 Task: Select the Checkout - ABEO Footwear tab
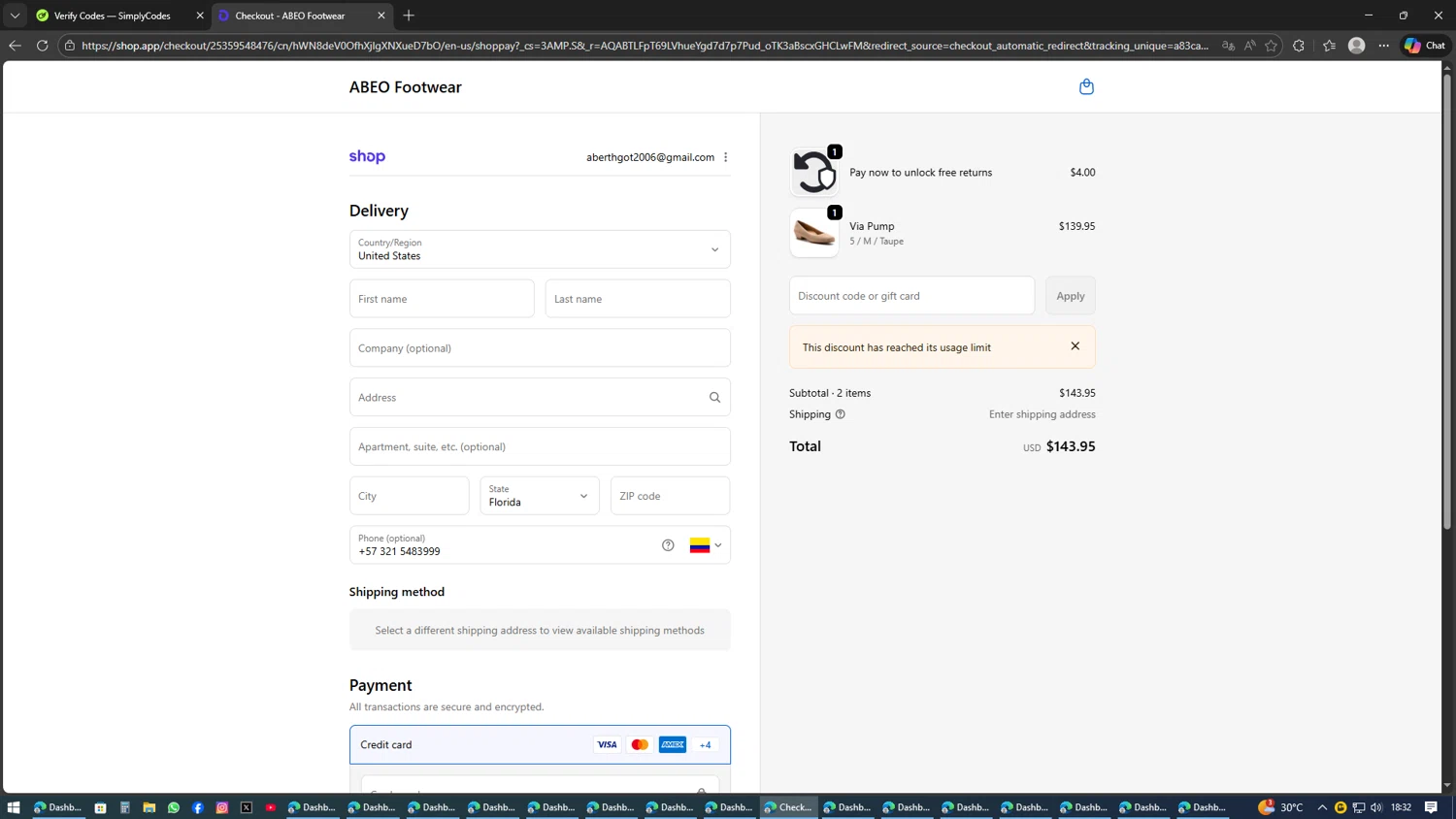tap(290, 16)
